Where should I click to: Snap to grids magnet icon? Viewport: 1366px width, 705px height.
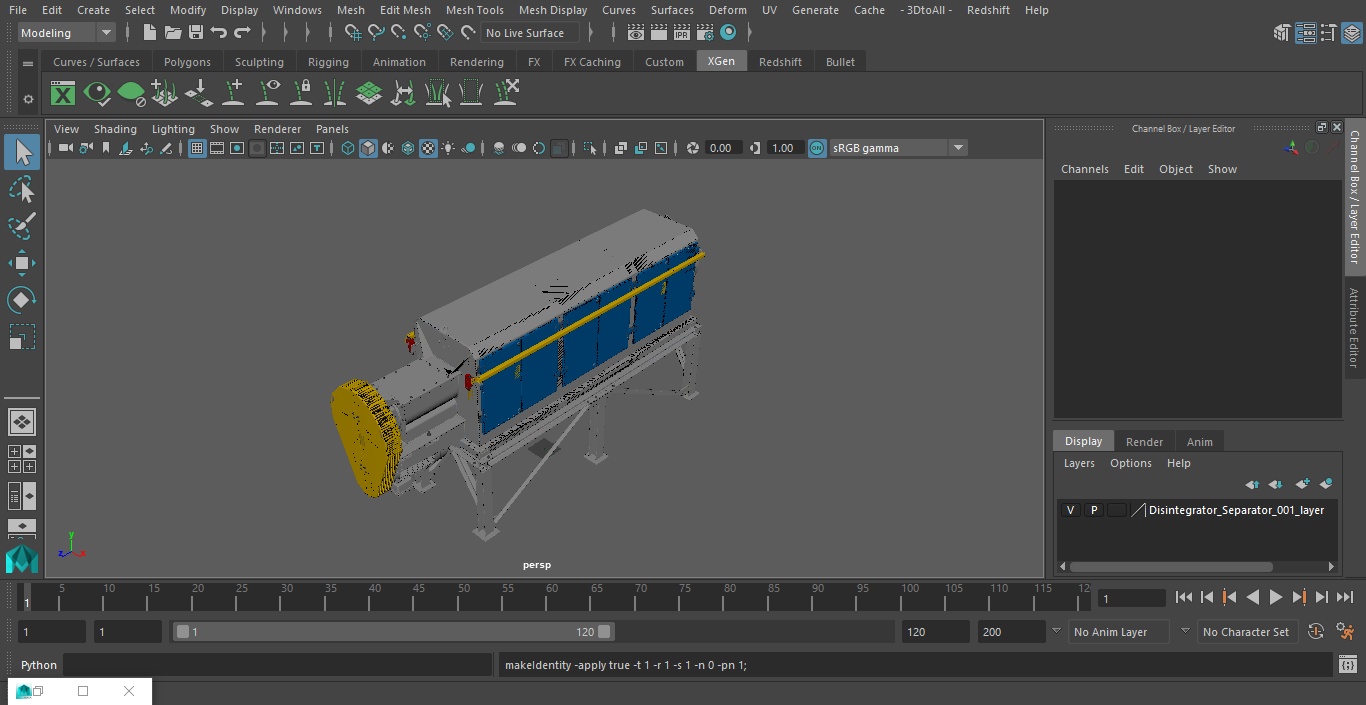[x=353, y=33]
